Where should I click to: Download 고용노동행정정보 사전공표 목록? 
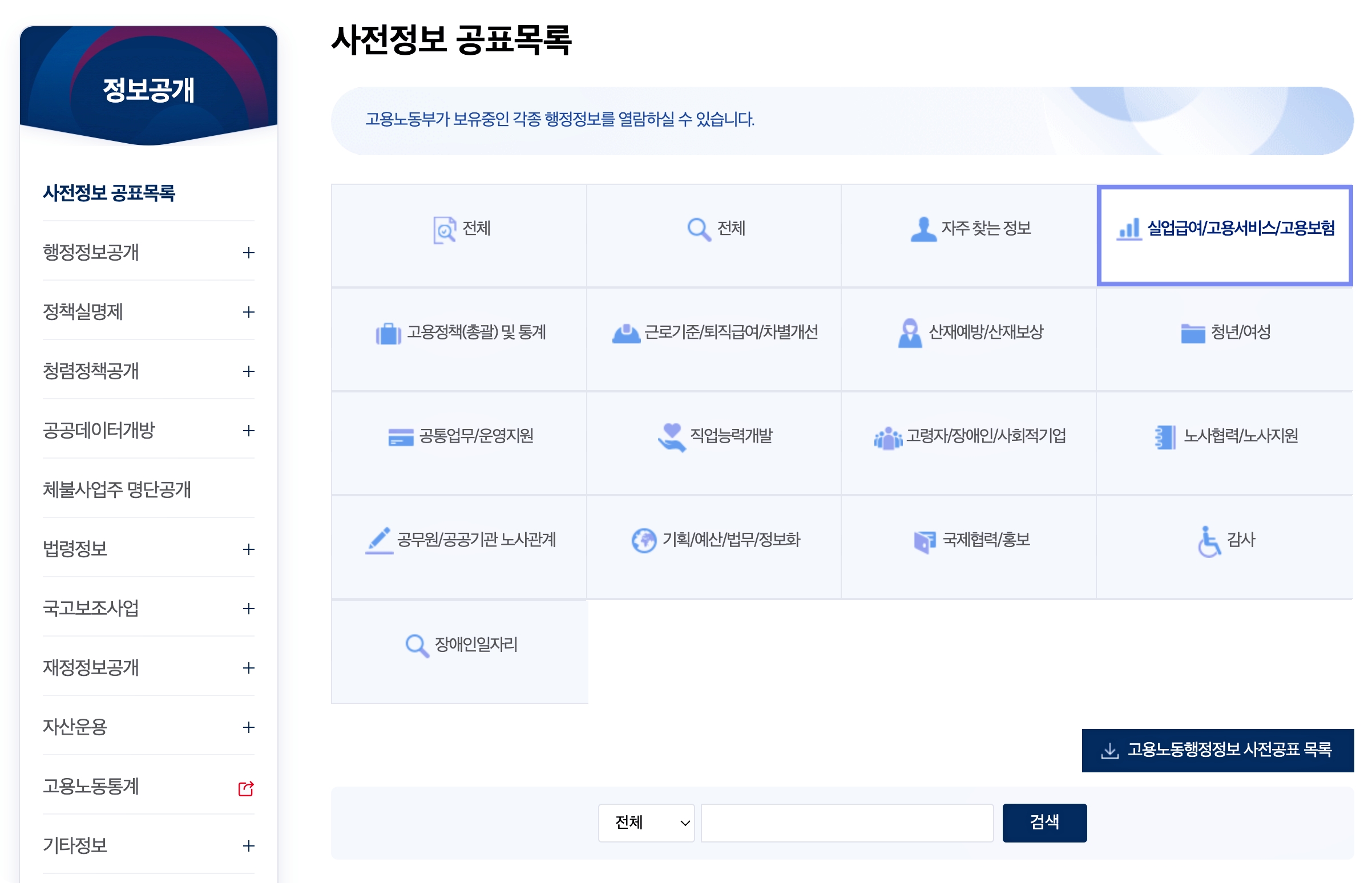(x=1217, y=751)
